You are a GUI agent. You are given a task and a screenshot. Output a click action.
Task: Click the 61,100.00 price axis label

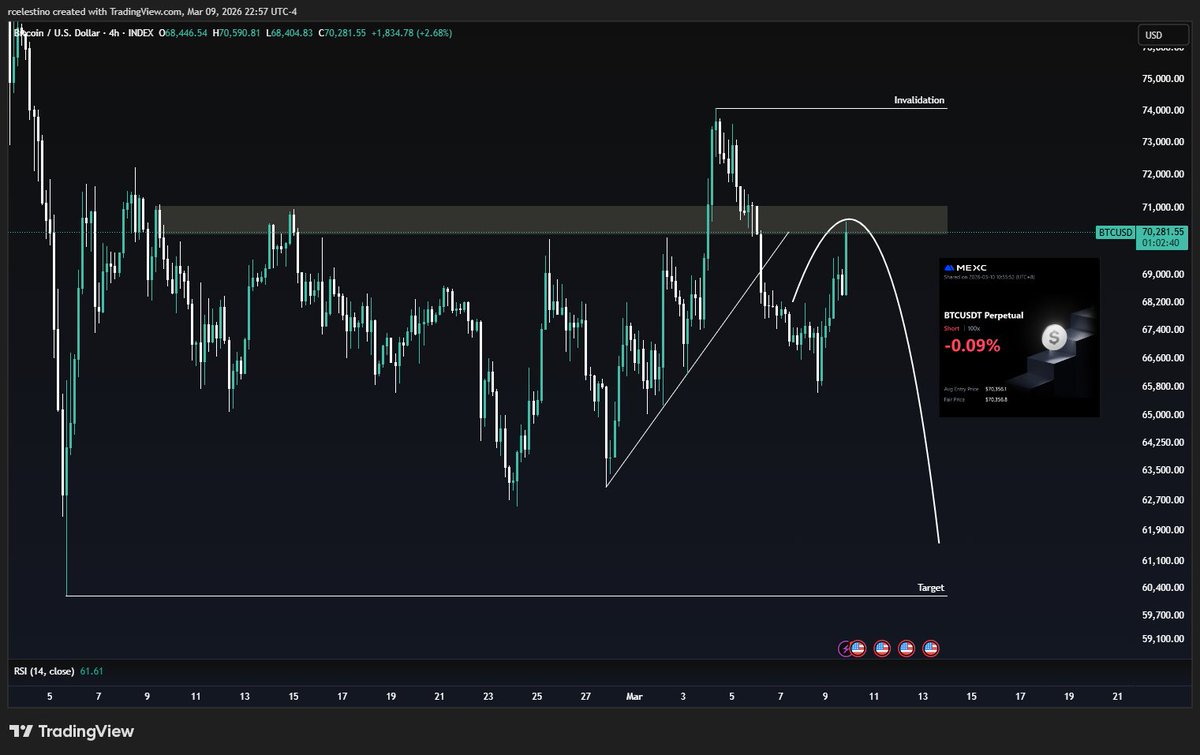[1164, 562]
